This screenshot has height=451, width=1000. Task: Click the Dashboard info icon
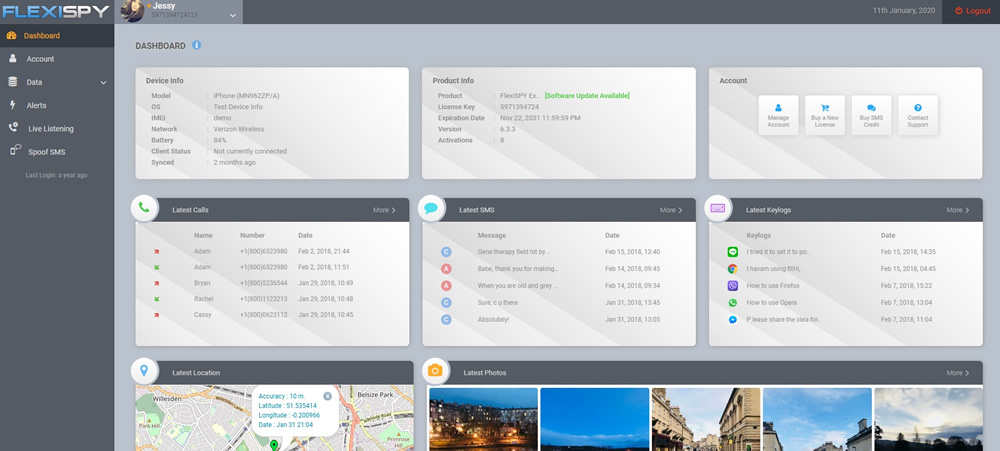point(196,45)
